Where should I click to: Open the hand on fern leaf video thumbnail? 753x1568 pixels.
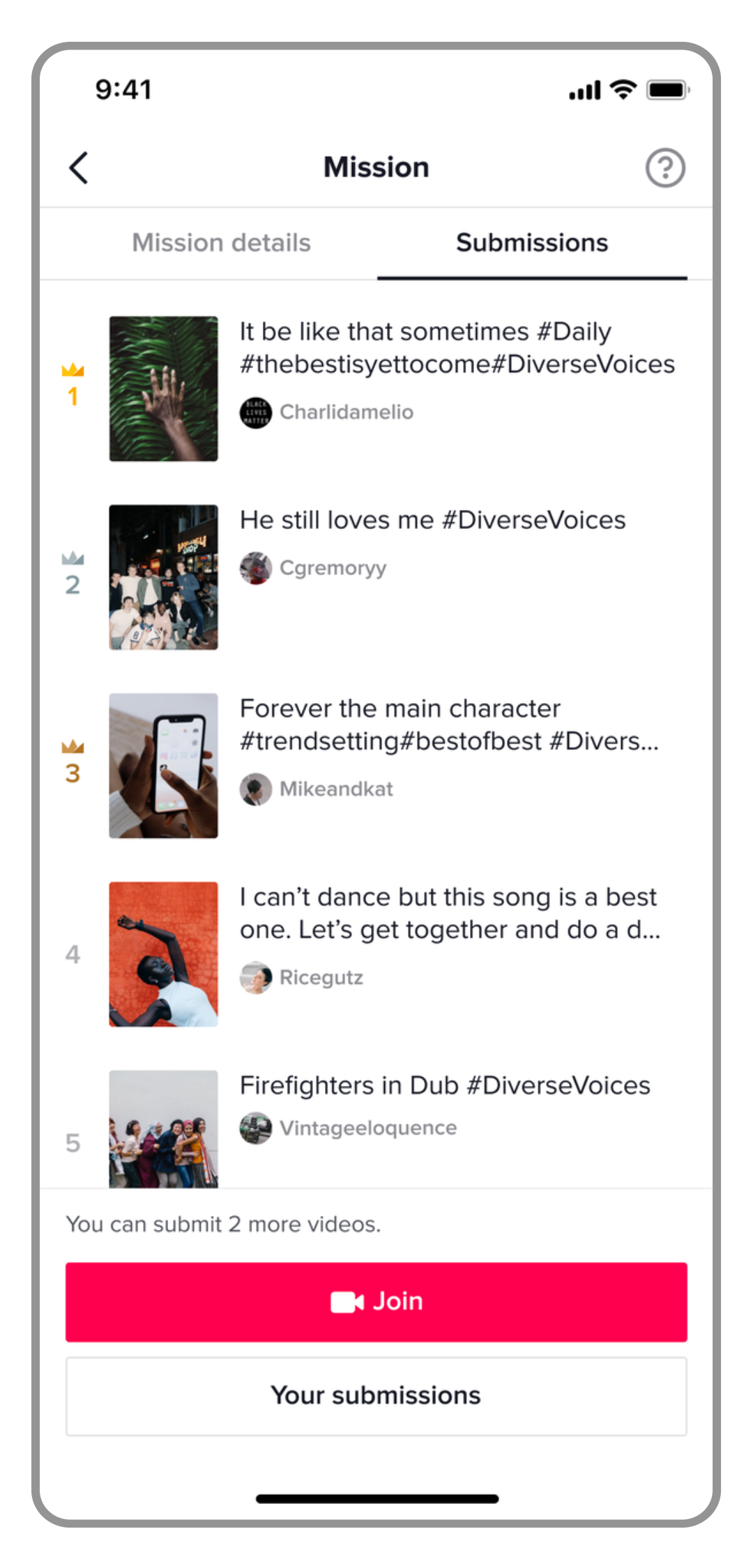pyautogui.click(x=163, y=389)
